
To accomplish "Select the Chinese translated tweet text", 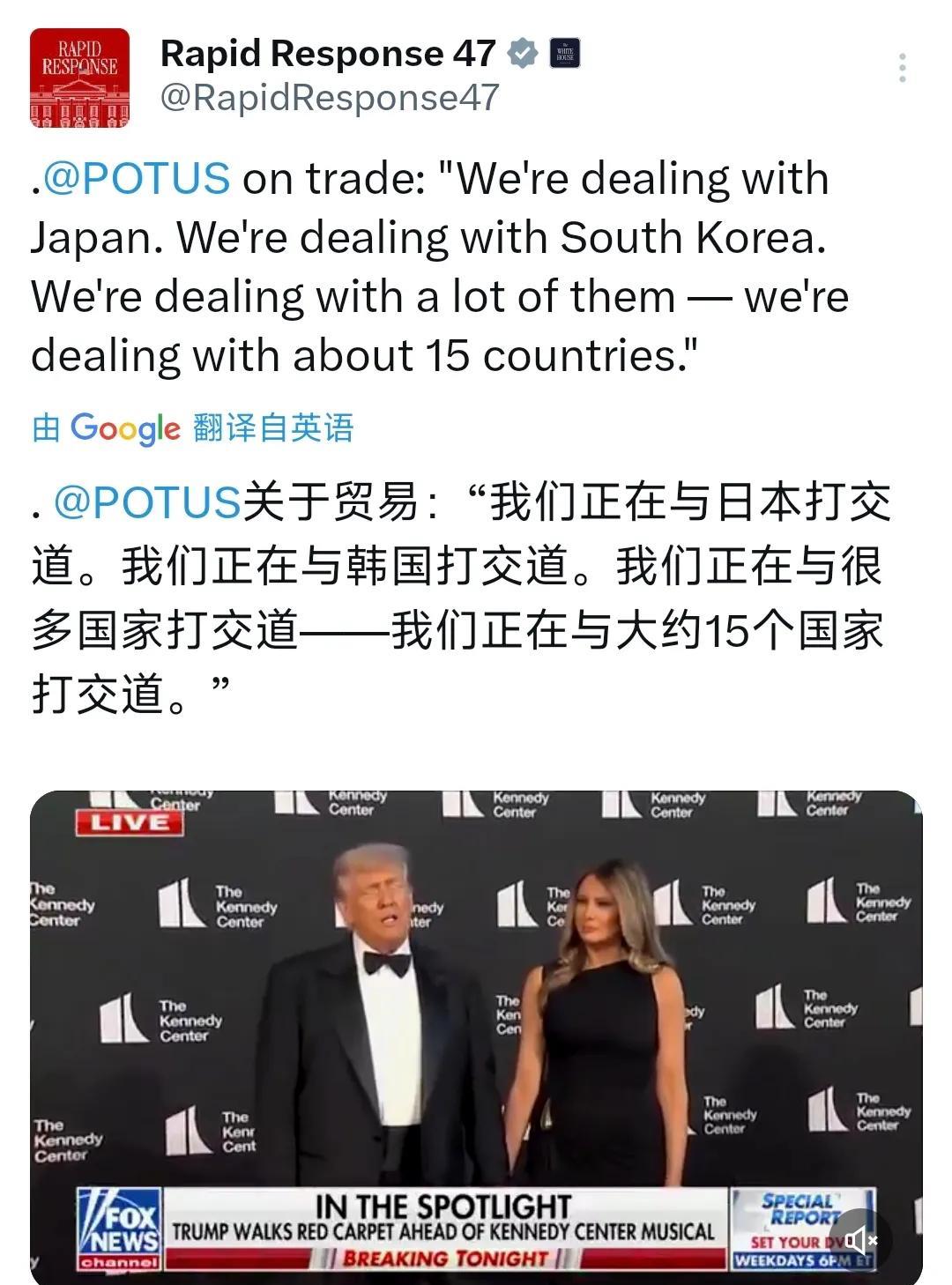I will (x=460, y=598).
